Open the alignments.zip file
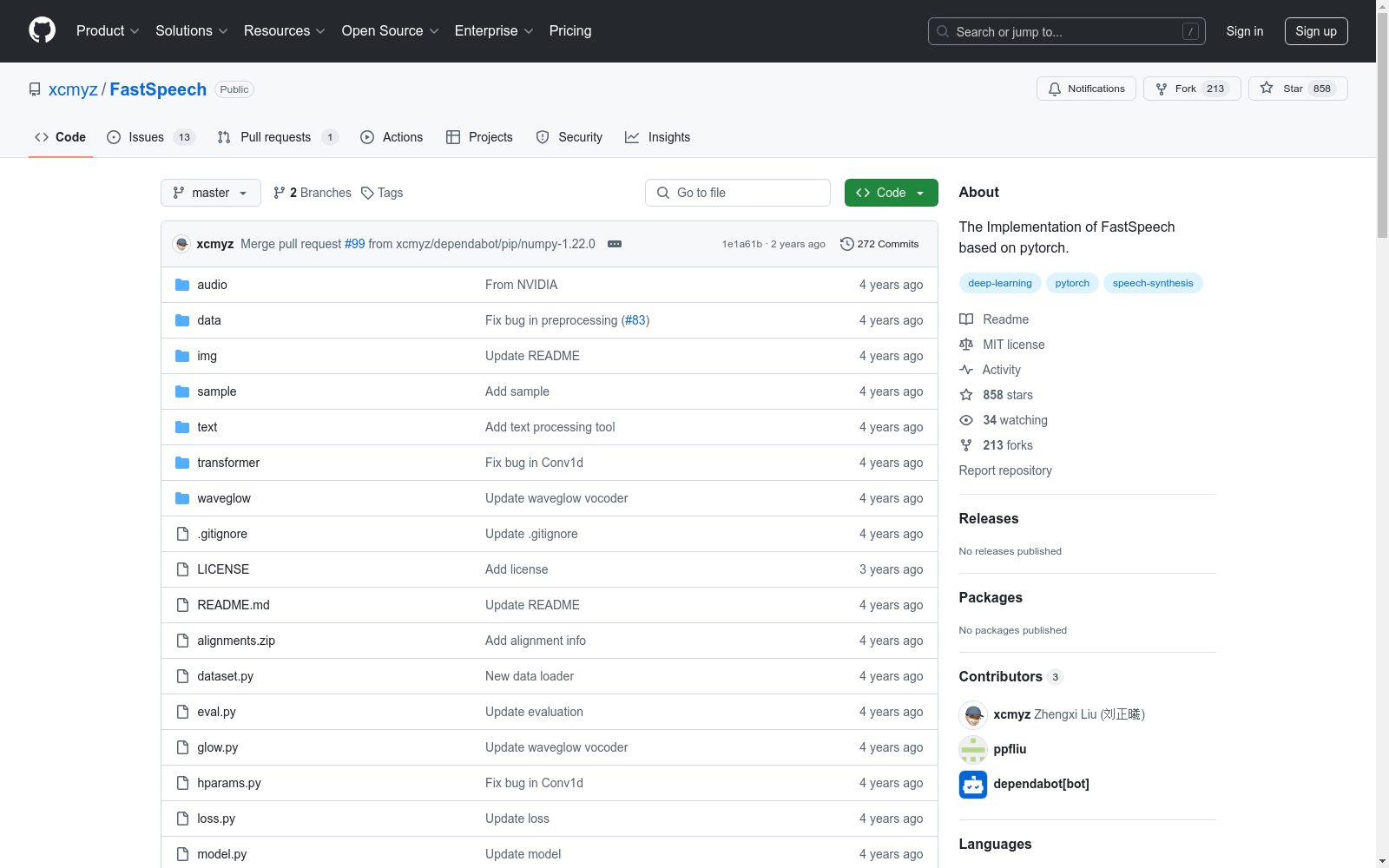The width and height of the screenshot is (1389, 868). click(x=236, y=641)
